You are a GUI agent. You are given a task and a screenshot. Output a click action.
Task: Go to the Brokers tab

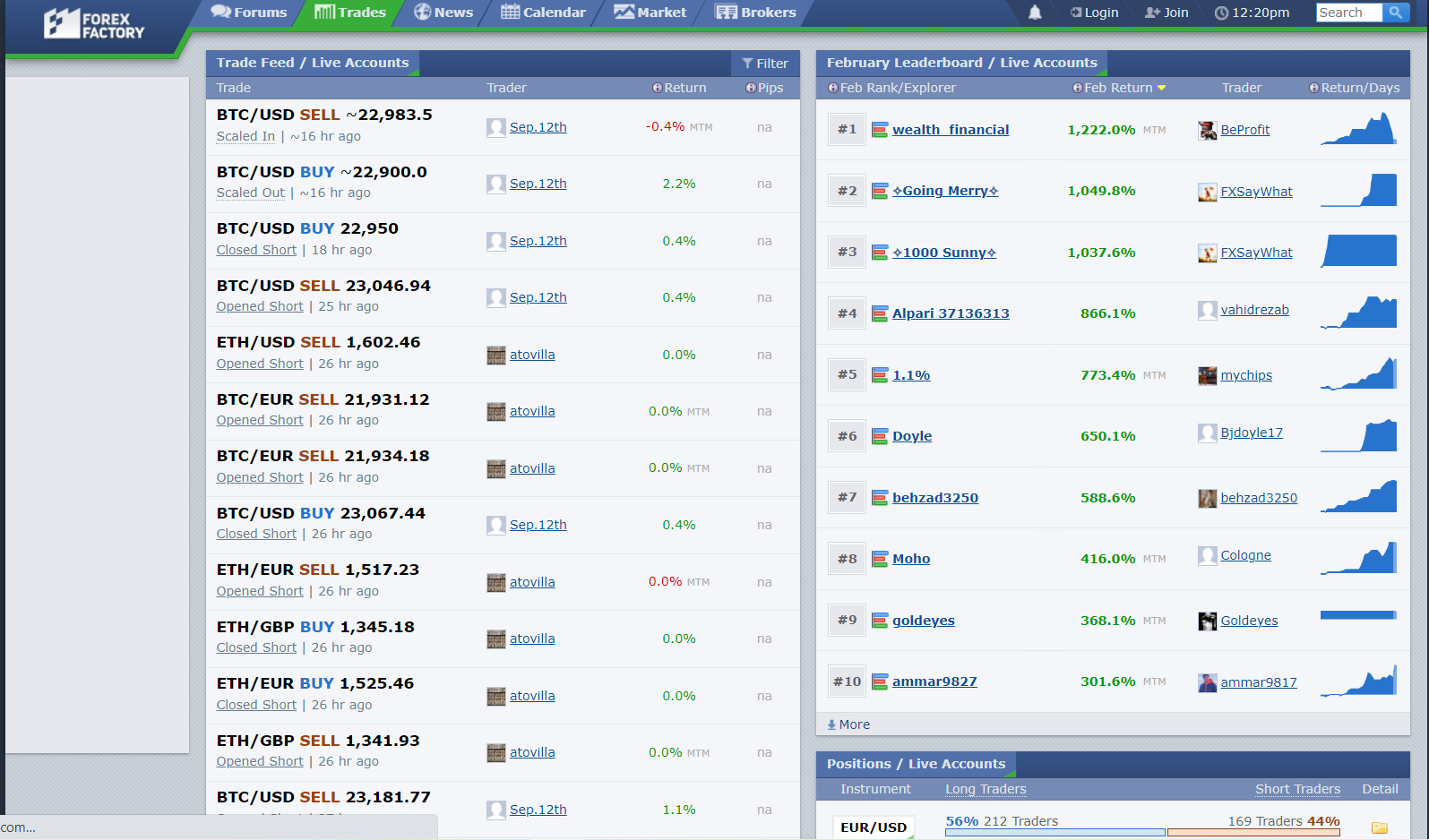755,13
